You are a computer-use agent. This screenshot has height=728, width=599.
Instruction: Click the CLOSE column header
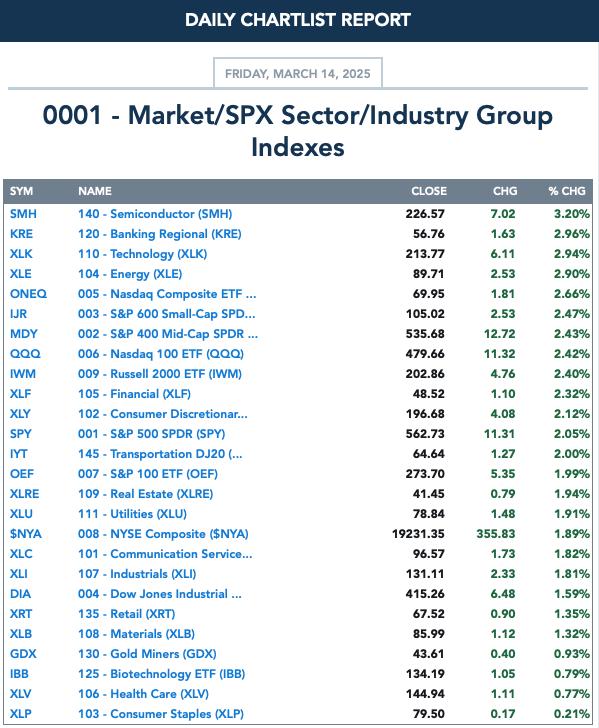pos(429,191)
